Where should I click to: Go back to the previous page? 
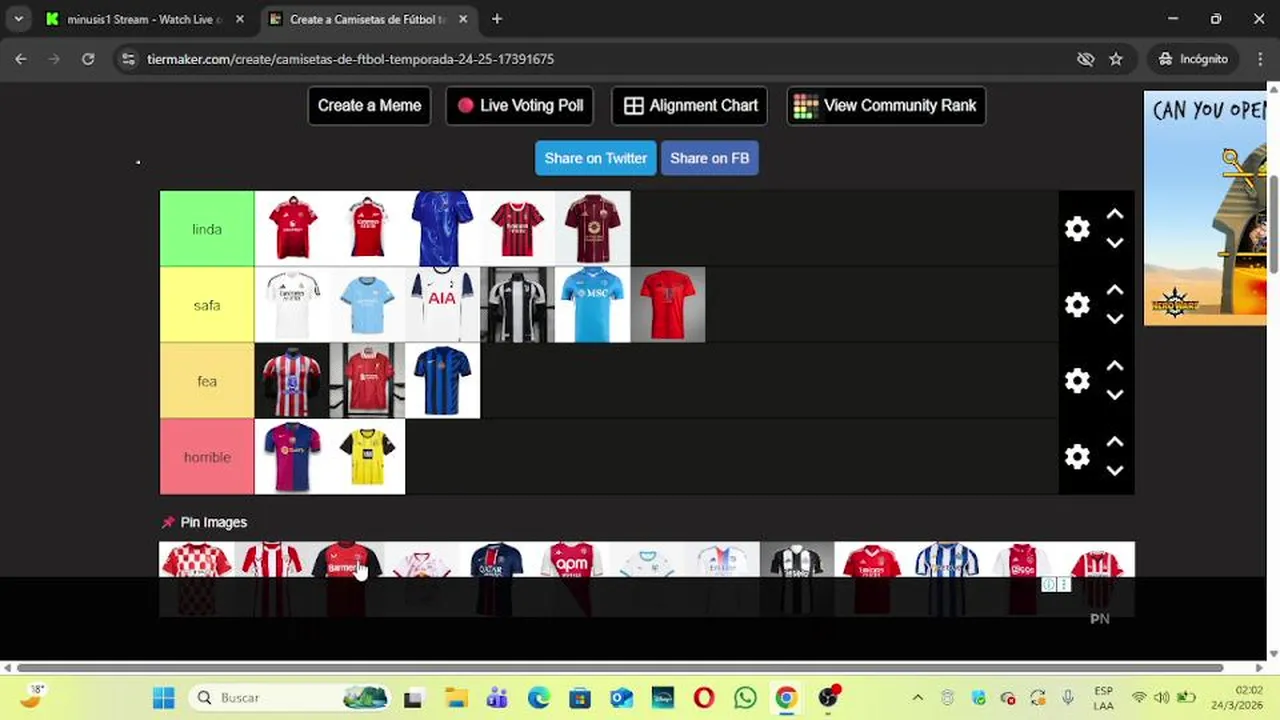(21, 59)
